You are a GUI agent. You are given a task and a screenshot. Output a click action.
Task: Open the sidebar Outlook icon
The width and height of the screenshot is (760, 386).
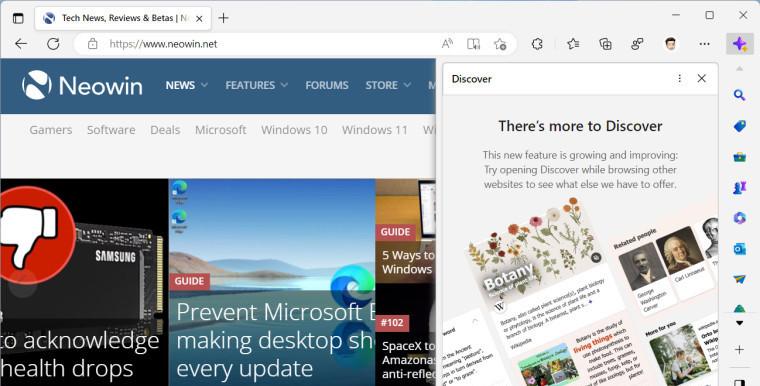tap(739, 249)
